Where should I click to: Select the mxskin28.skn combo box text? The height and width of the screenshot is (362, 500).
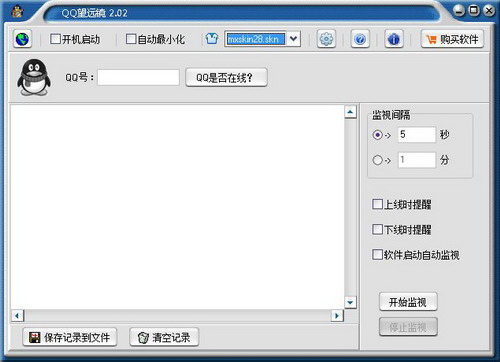[255, 39]
